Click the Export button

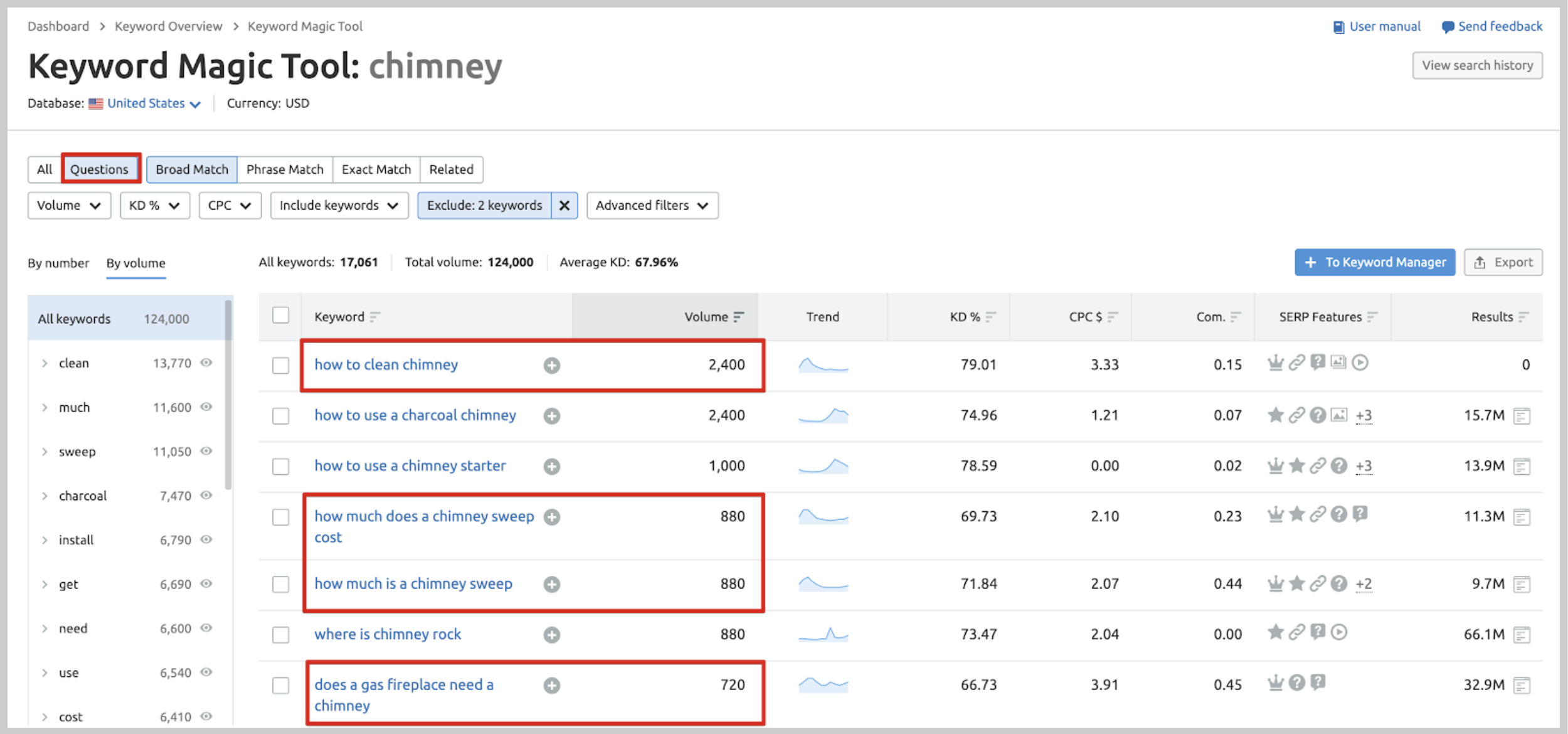(x=1503, y=262)
